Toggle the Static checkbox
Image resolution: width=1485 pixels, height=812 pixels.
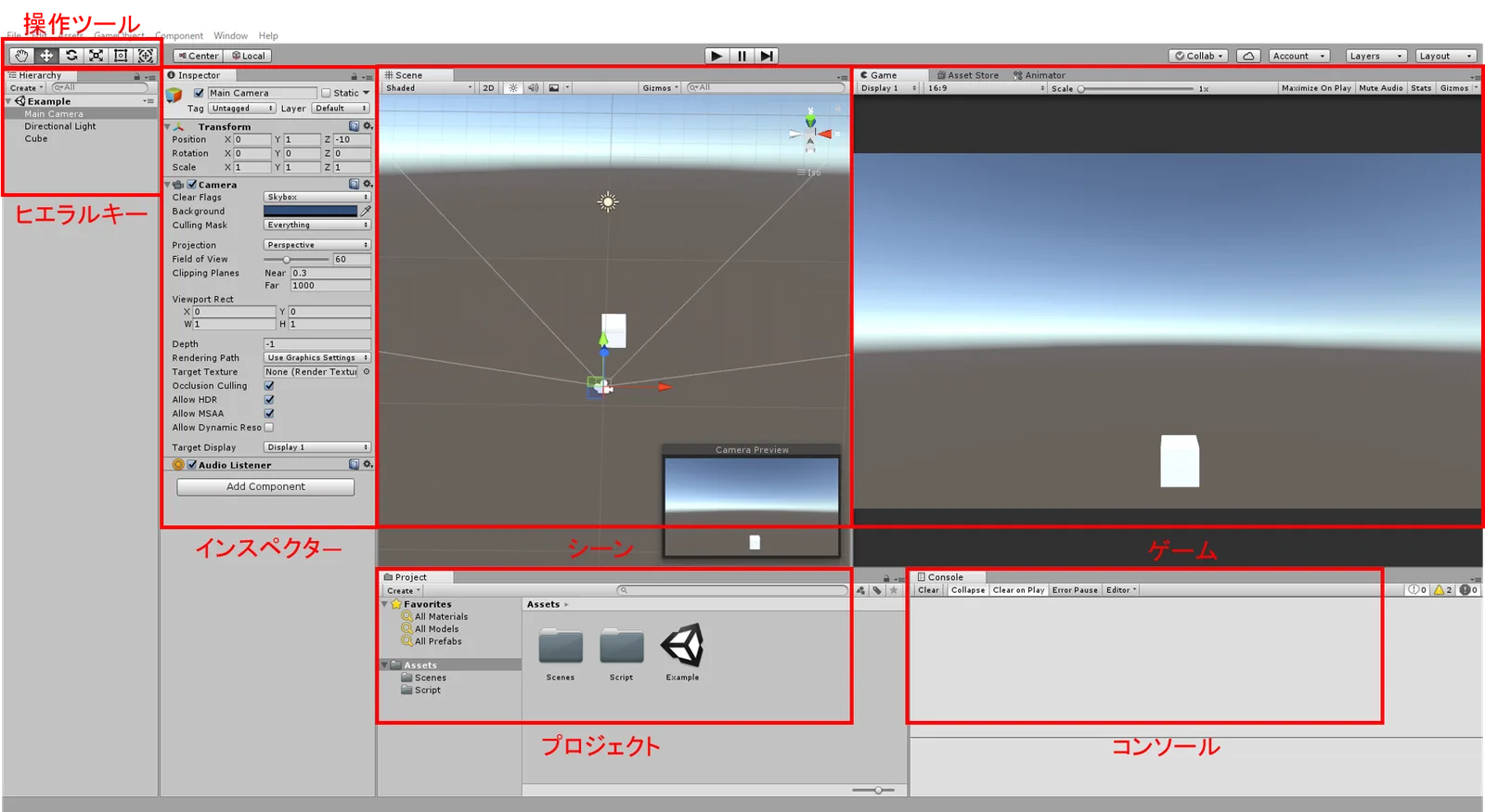(x=326, y=93)
